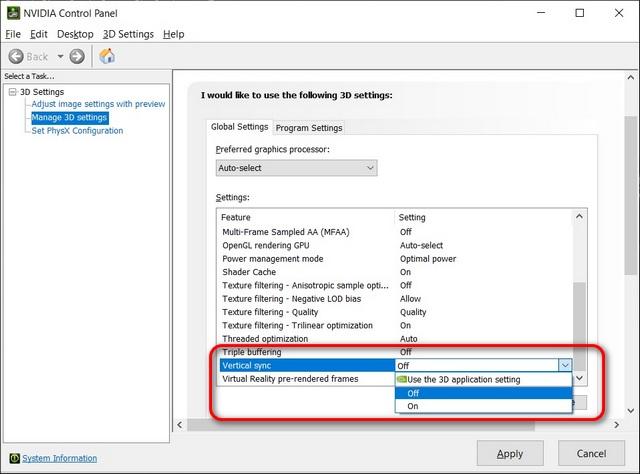Screen dimensions: 640x474
Task: Select the Texture filtering - Quality row
Action: [x=395, y=312]
